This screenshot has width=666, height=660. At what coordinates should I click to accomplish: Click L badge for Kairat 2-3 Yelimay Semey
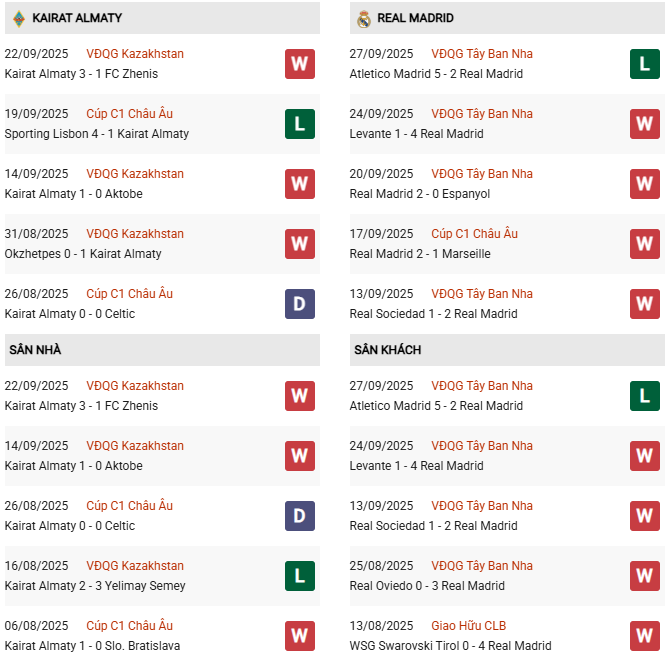click(x=299, y=576)
